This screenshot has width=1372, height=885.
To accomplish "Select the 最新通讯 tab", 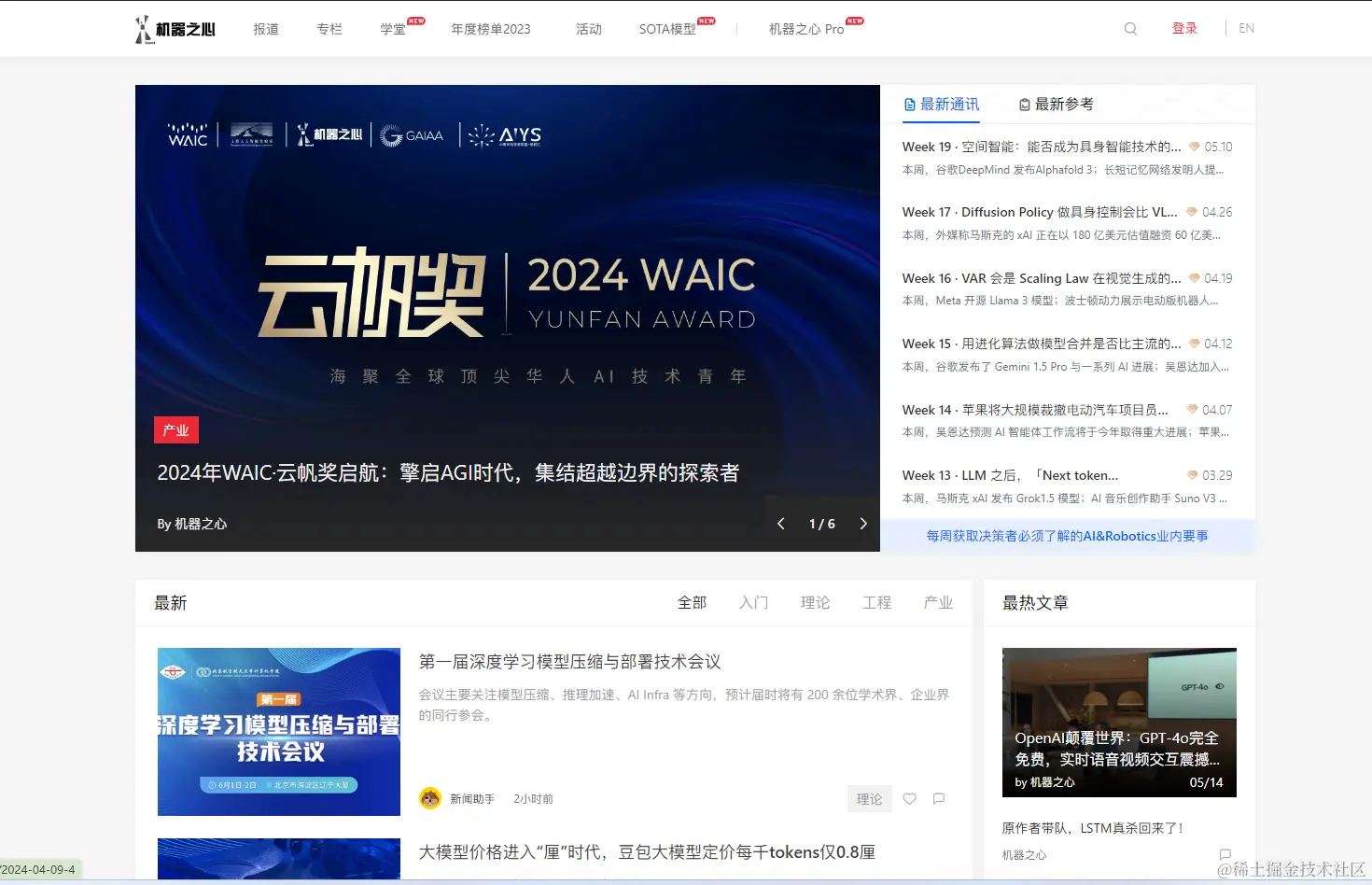I will tap(942, 105).
